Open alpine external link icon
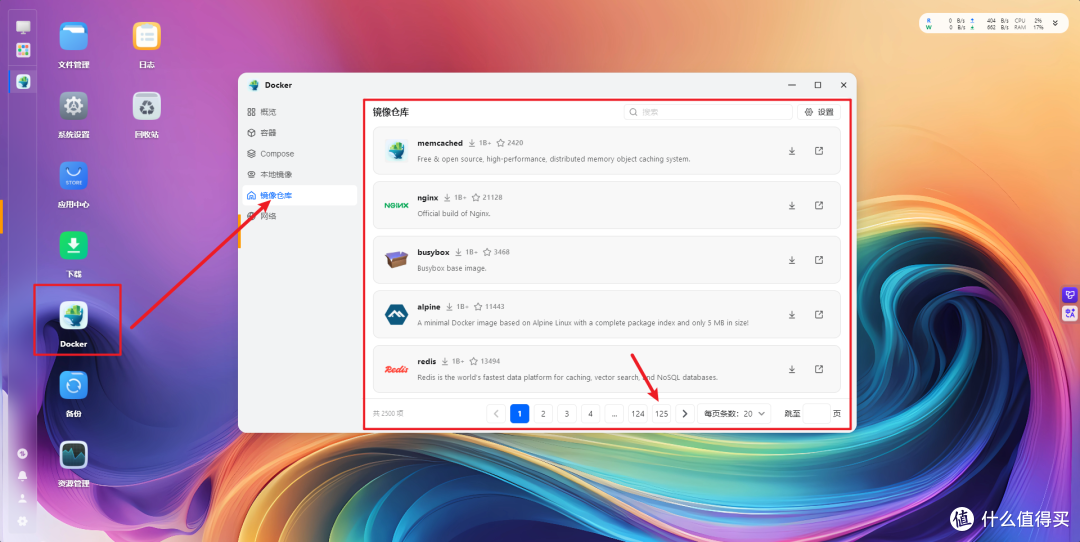This screenshot has height=542, width=1080. click(819, 315)
